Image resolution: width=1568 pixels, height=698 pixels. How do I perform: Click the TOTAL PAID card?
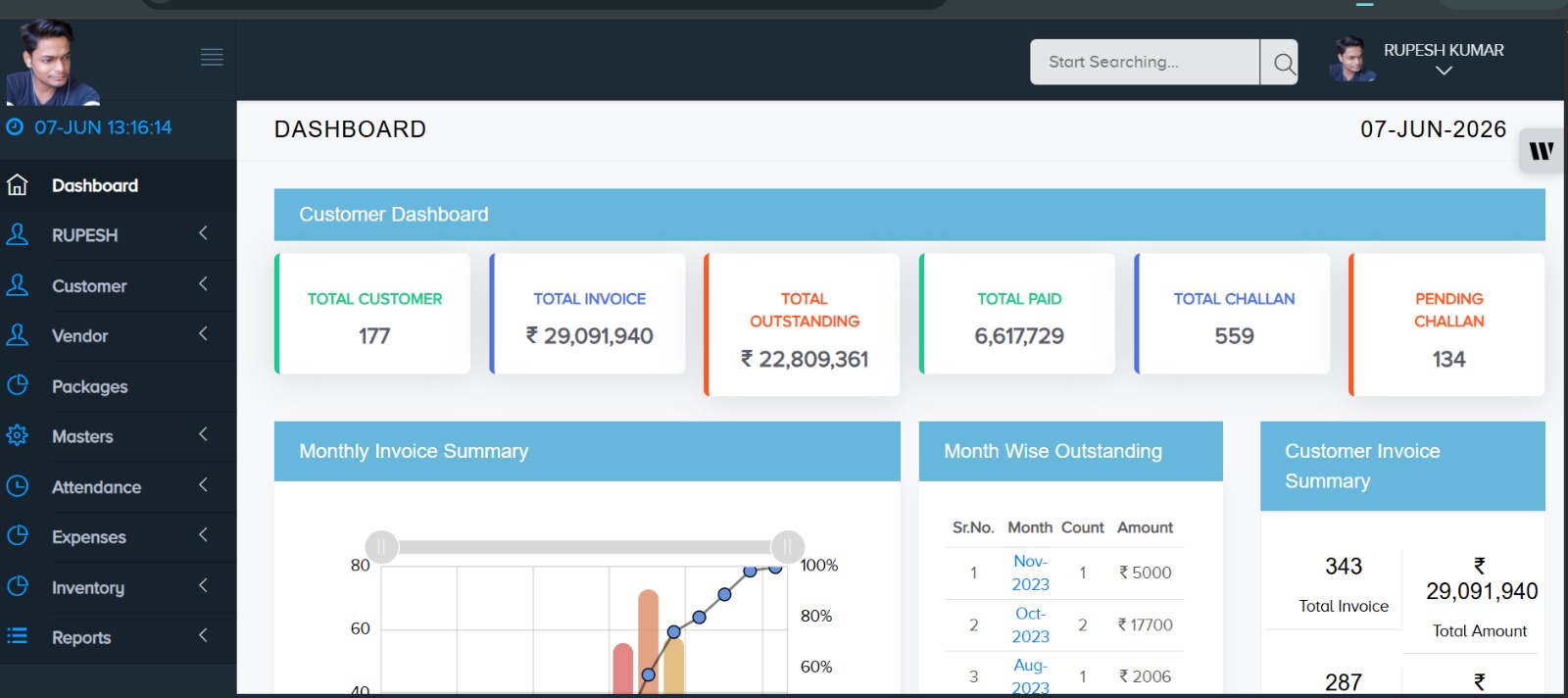pyautogui.click(x=1017, y=314)
